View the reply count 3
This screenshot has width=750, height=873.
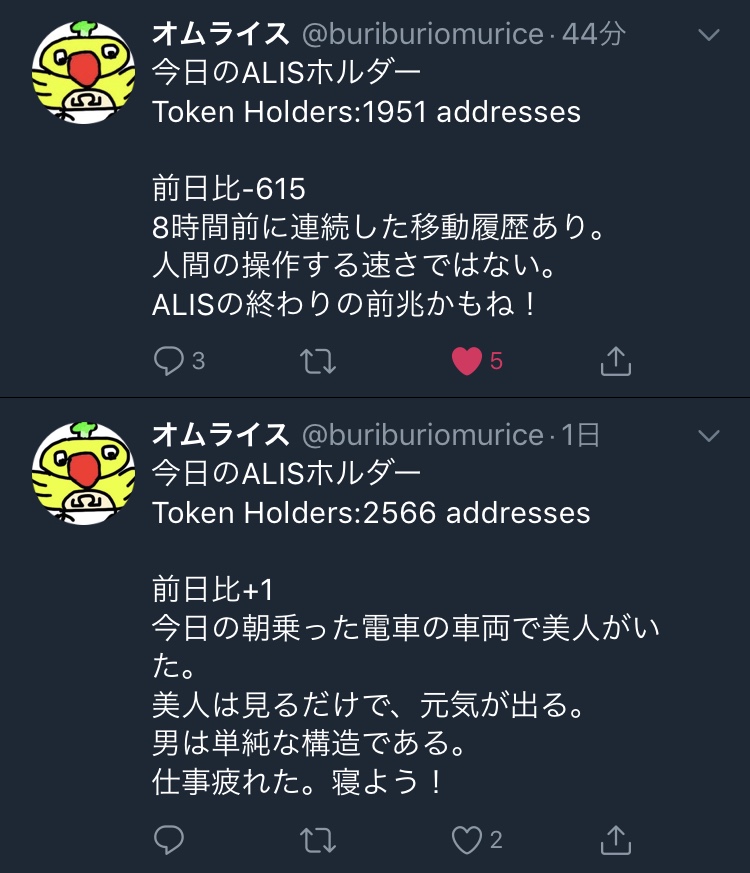click(199, 361)
